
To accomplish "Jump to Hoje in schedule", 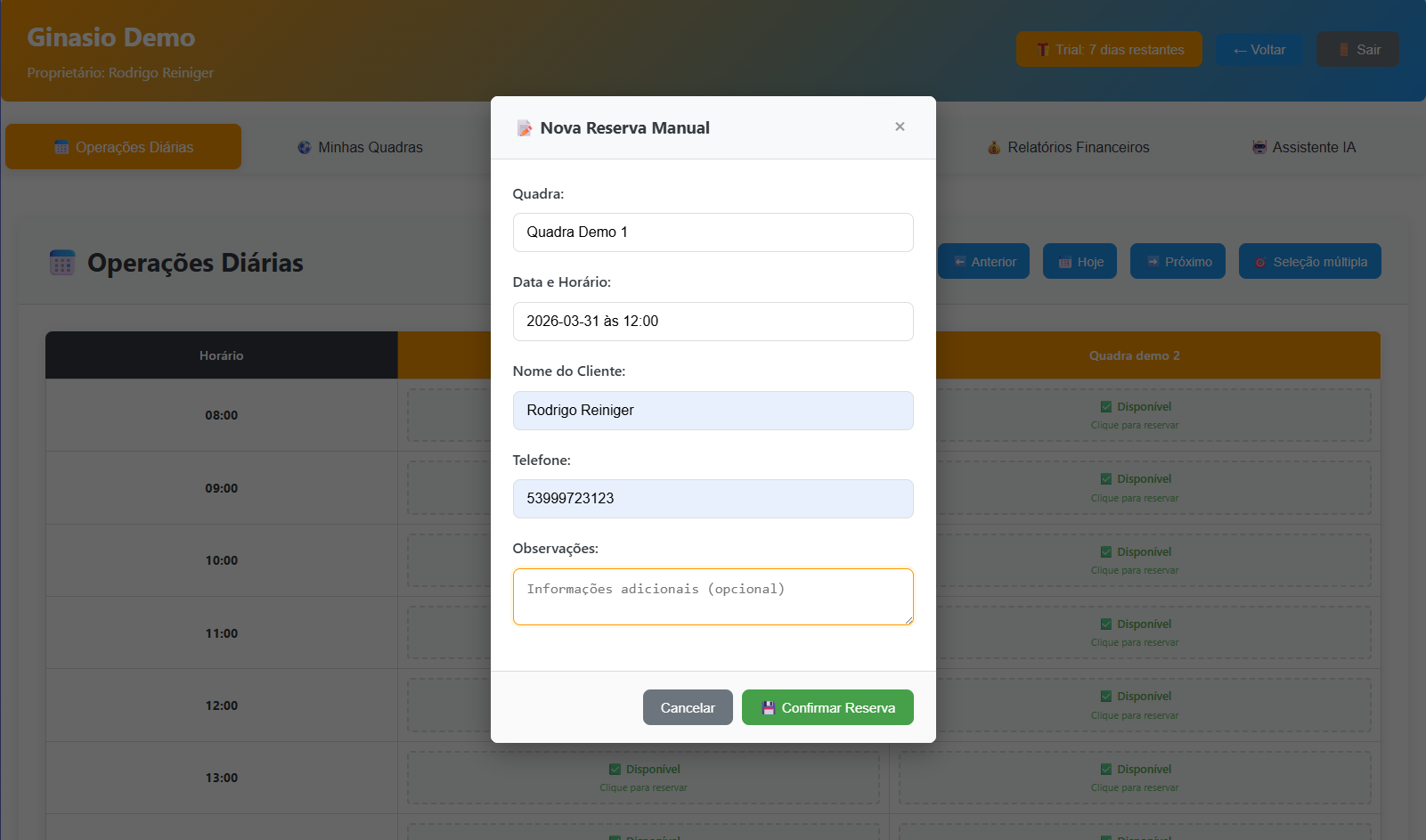I will (x=1080, y=262).
